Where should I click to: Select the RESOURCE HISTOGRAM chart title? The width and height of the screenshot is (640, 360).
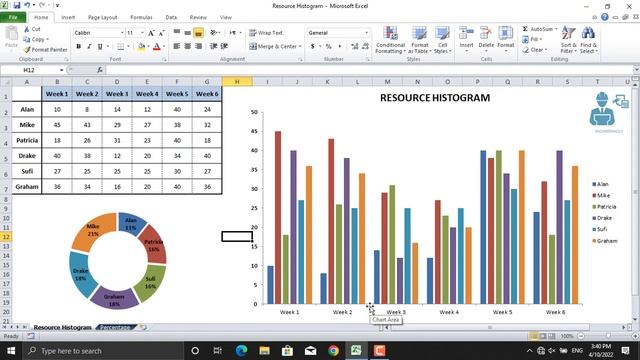click(435, 98)
